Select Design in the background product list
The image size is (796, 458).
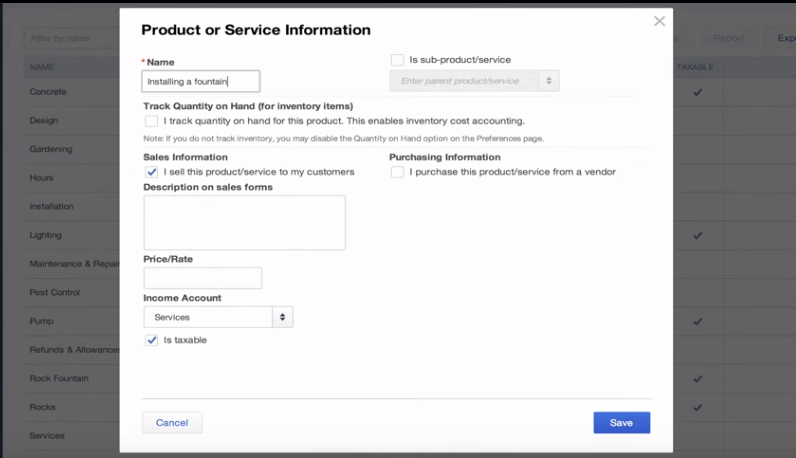[x=44, y=120]
